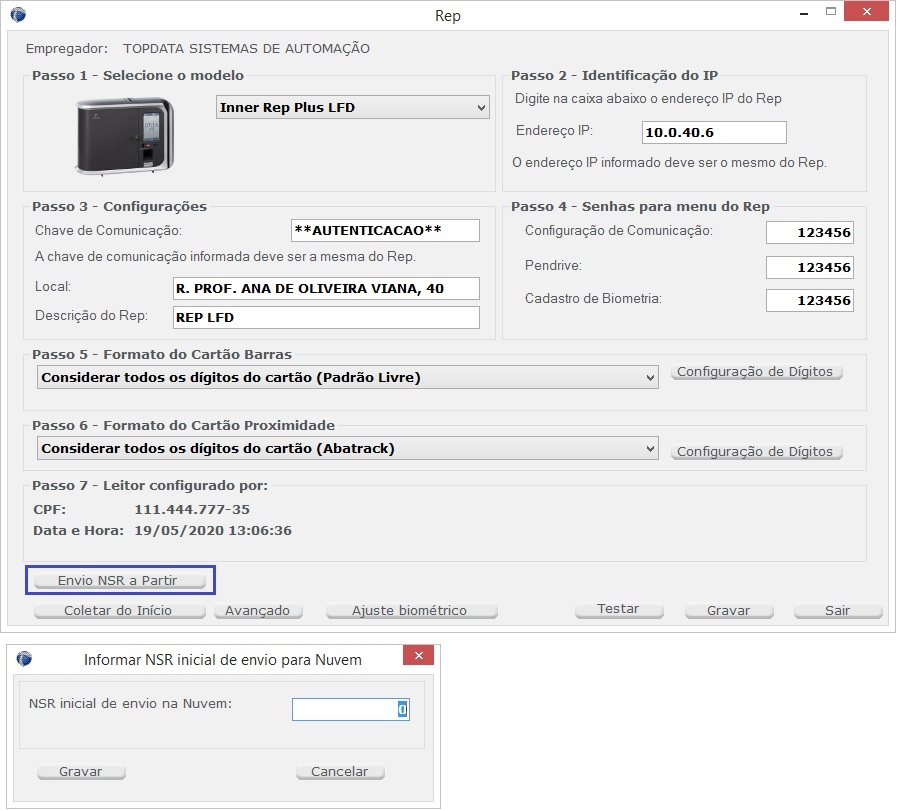Click the Chave de Comunicação field
Viewport: 898px width, 811px height.
point(385,230)
